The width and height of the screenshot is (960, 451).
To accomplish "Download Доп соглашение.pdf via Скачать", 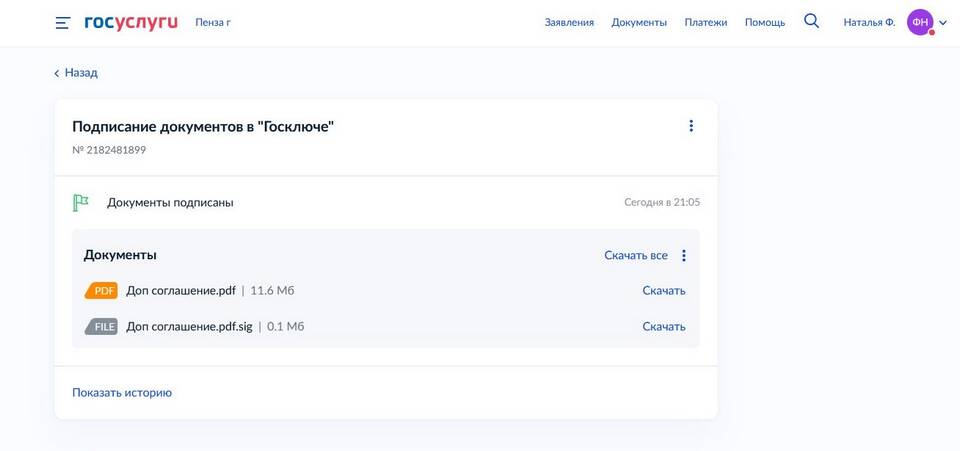I will [x=664, y=291].
